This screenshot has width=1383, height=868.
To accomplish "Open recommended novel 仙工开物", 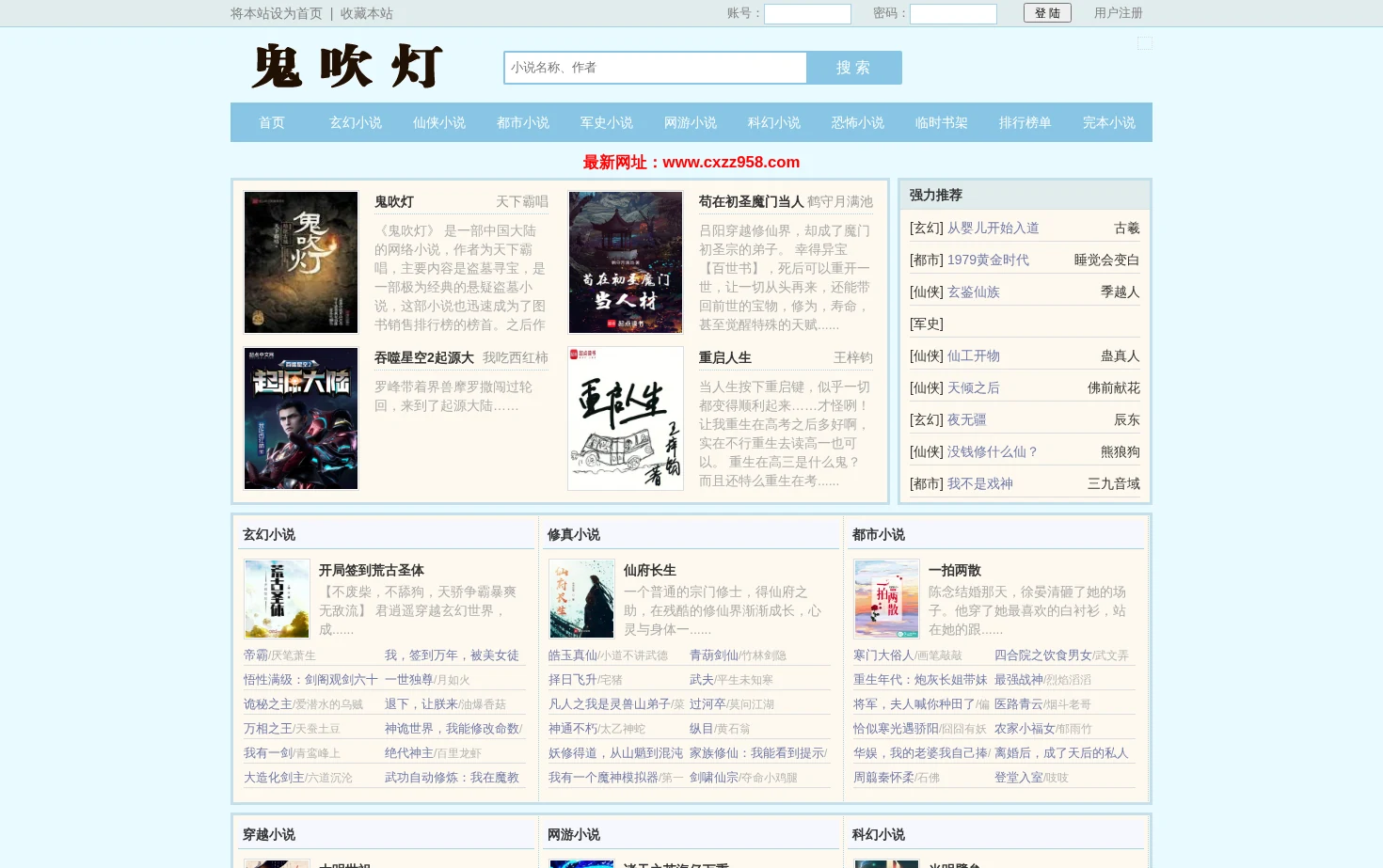I will (x=974, y=355).
